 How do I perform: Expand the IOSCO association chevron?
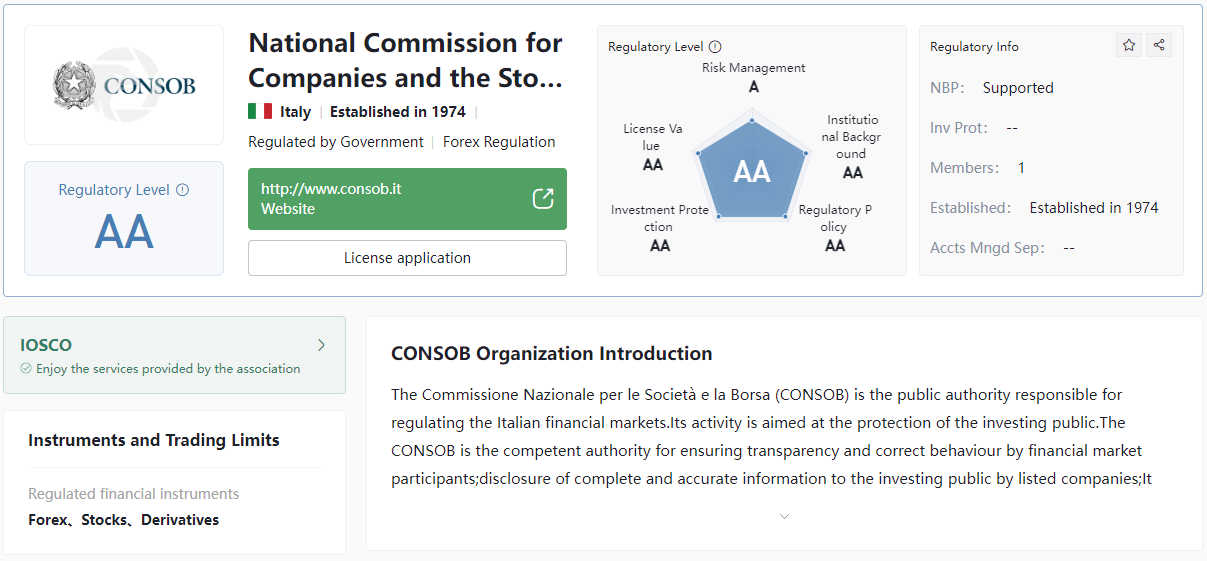click(321, 345)
